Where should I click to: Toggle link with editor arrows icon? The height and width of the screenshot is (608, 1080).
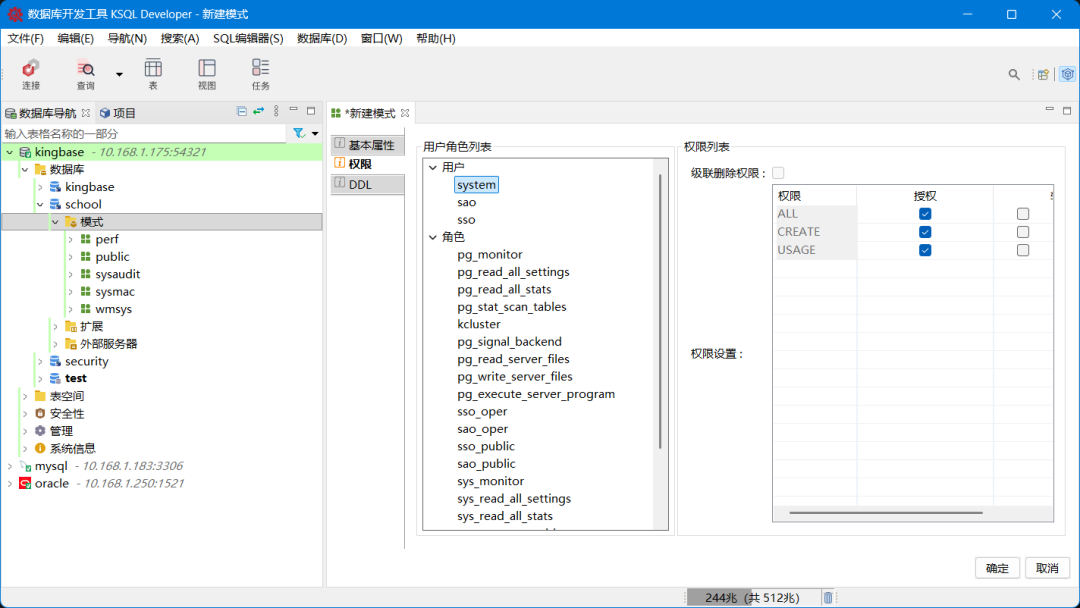tap(258, 111)
